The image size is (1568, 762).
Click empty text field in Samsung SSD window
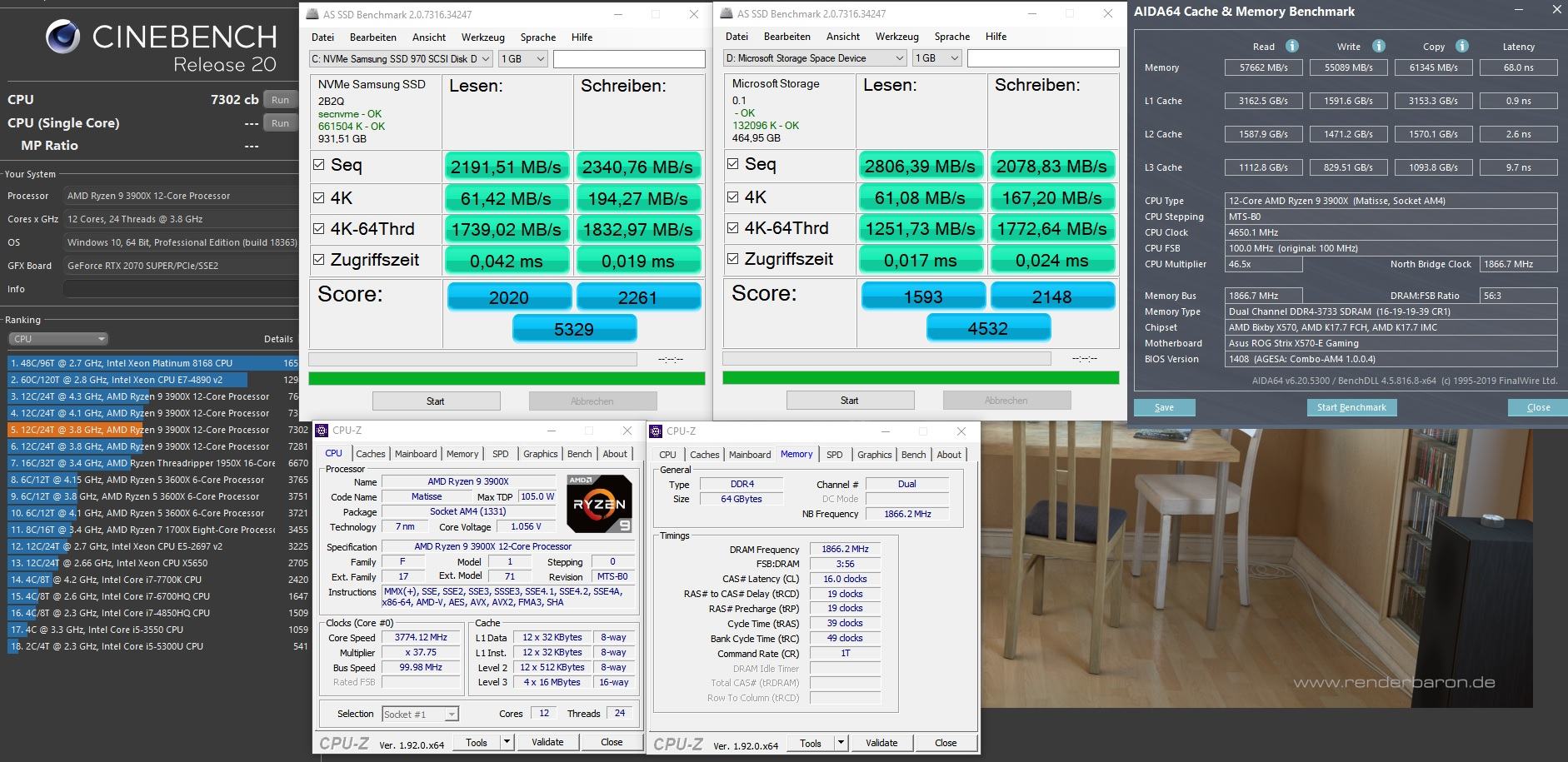click(x=629, y=59)
